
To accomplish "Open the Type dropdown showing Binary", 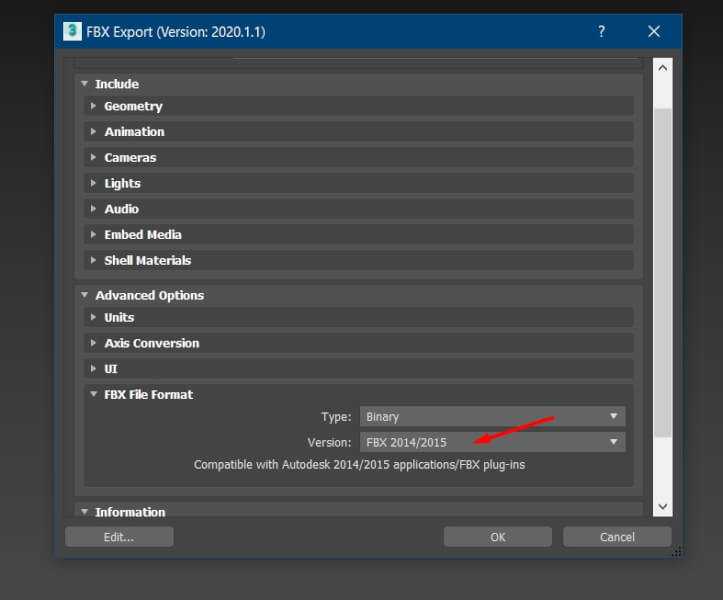I will (x=492, y=416).
